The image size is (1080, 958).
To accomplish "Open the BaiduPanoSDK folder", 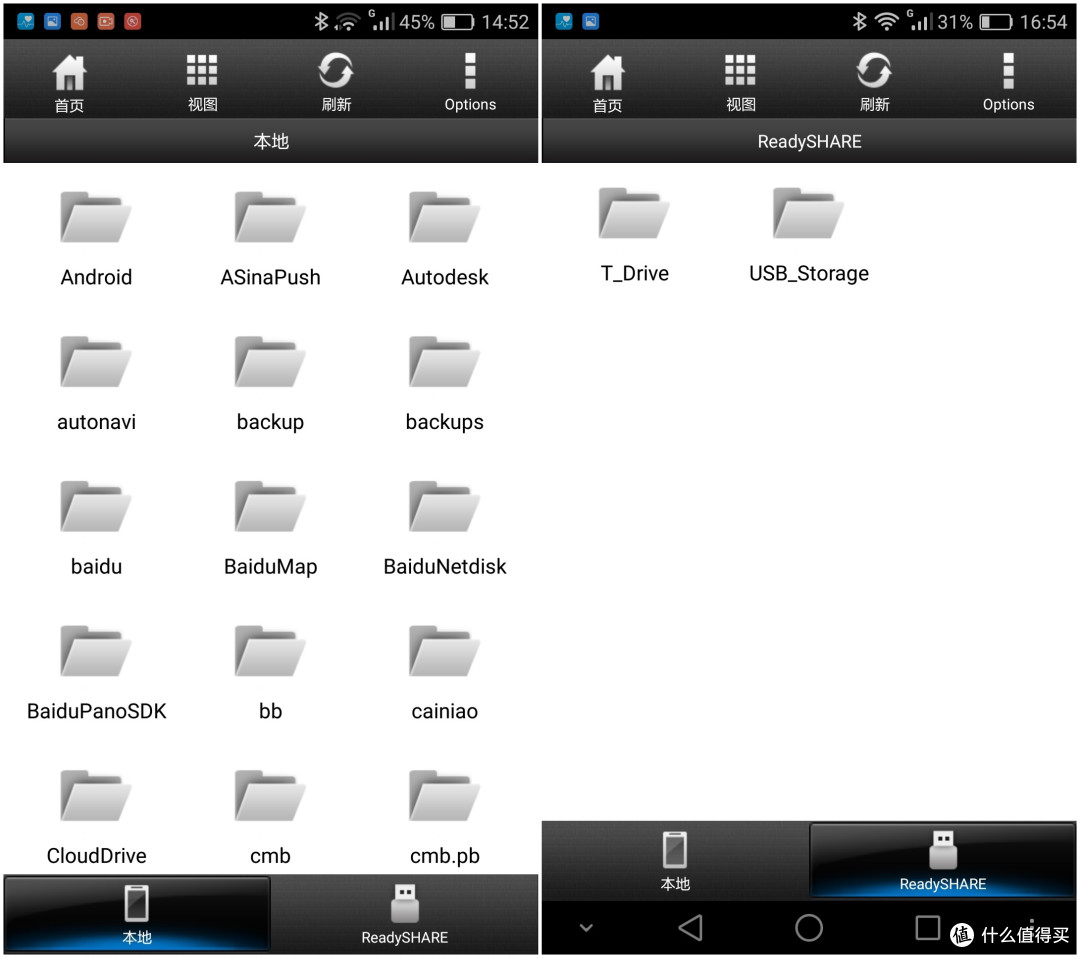I will tap(96, 672).
